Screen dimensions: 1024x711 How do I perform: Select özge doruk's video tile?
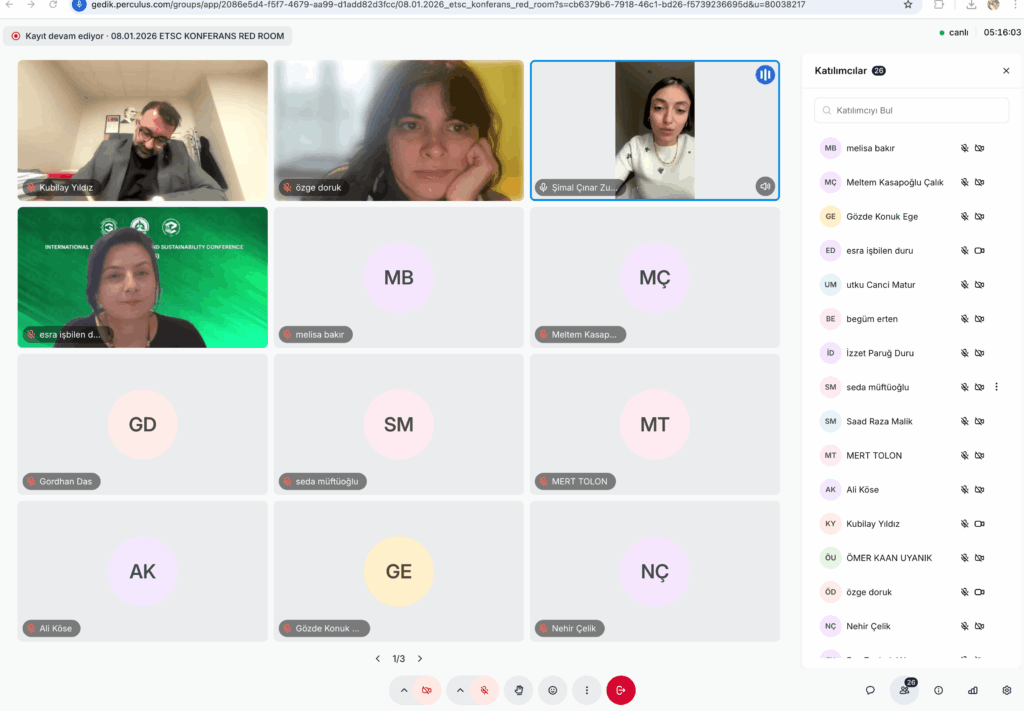[x=399, y=130]
